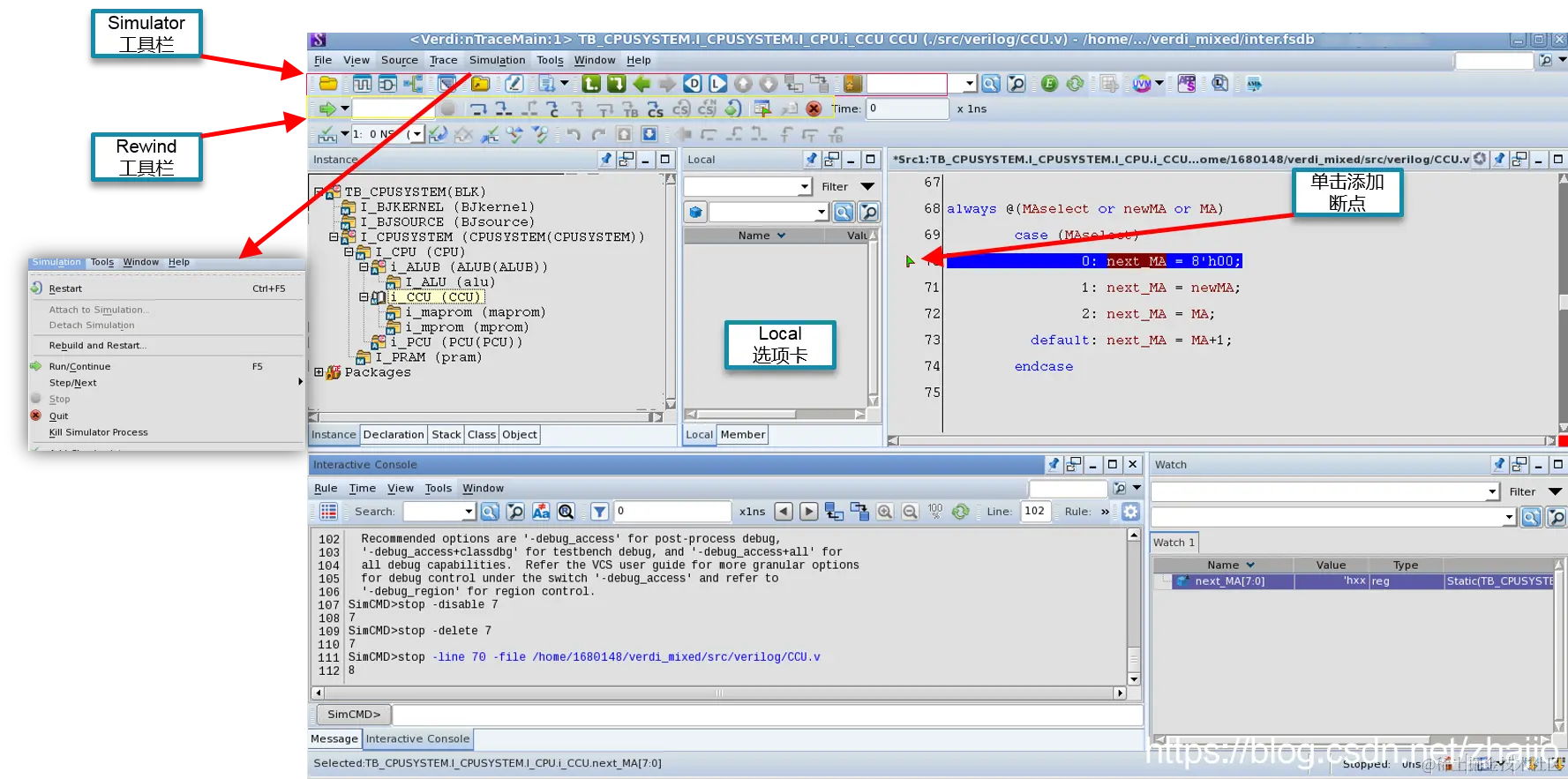Click the blue L load icon
Viewport: 1568px width, 779px height.
[x=718, y=84]
